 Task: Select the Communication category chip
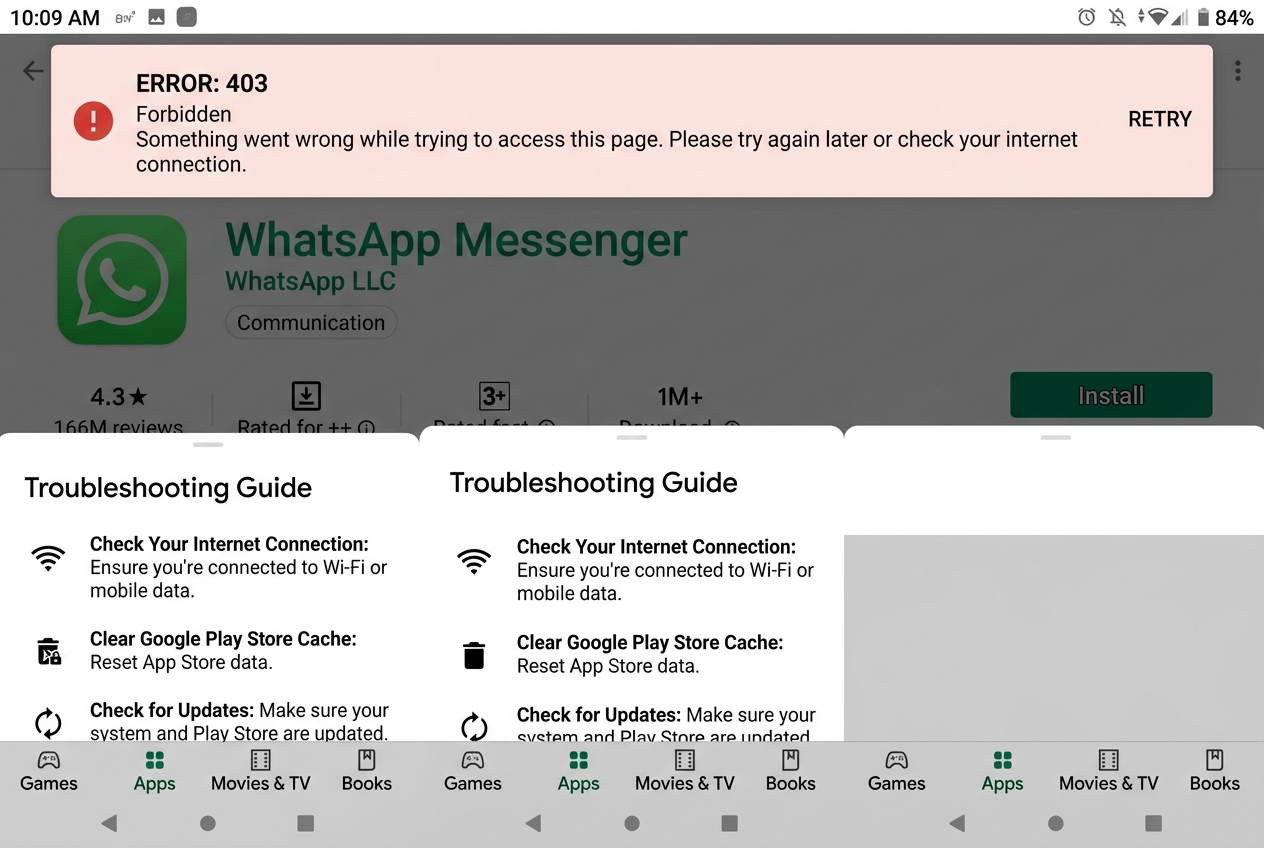pyautogui.click(x=311, y=323)
